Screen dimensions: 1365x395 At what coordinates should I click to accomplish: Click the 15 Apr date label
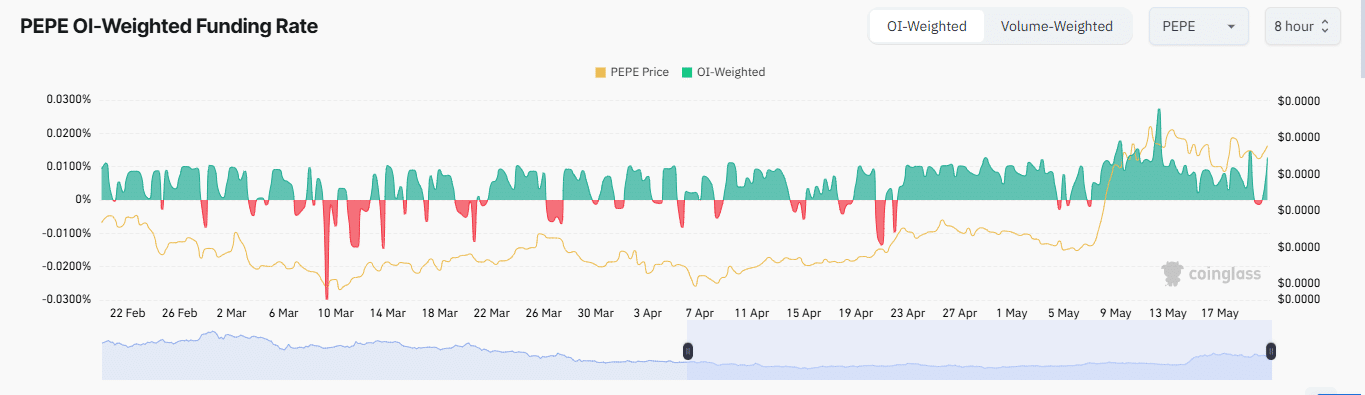[803, 313]
